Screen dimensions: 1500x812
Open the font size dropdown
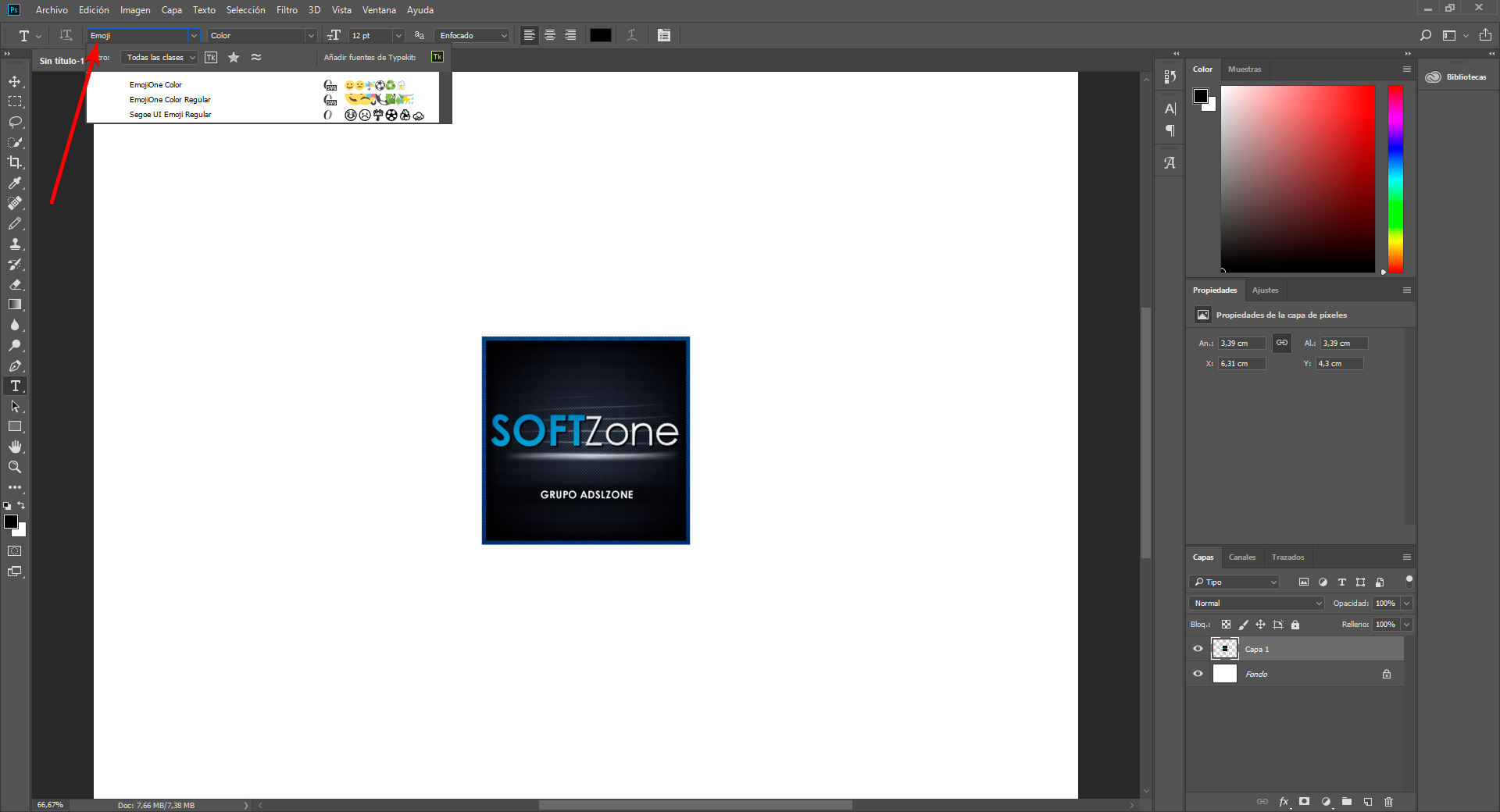pos(398,35)
